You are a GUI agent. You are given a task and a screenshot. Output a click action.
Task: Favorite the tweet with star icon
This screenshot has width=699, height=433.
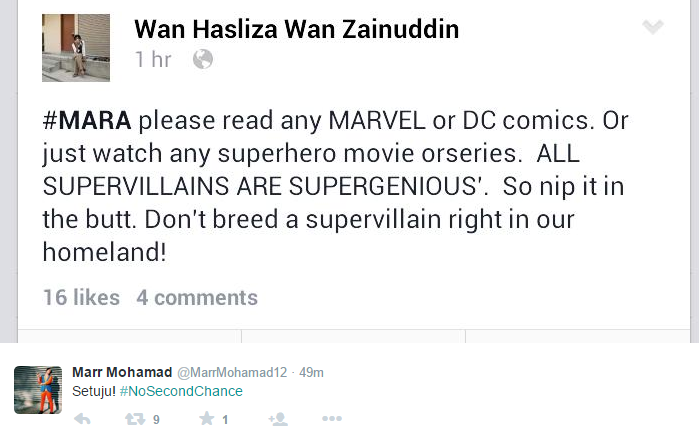(207, 420)
